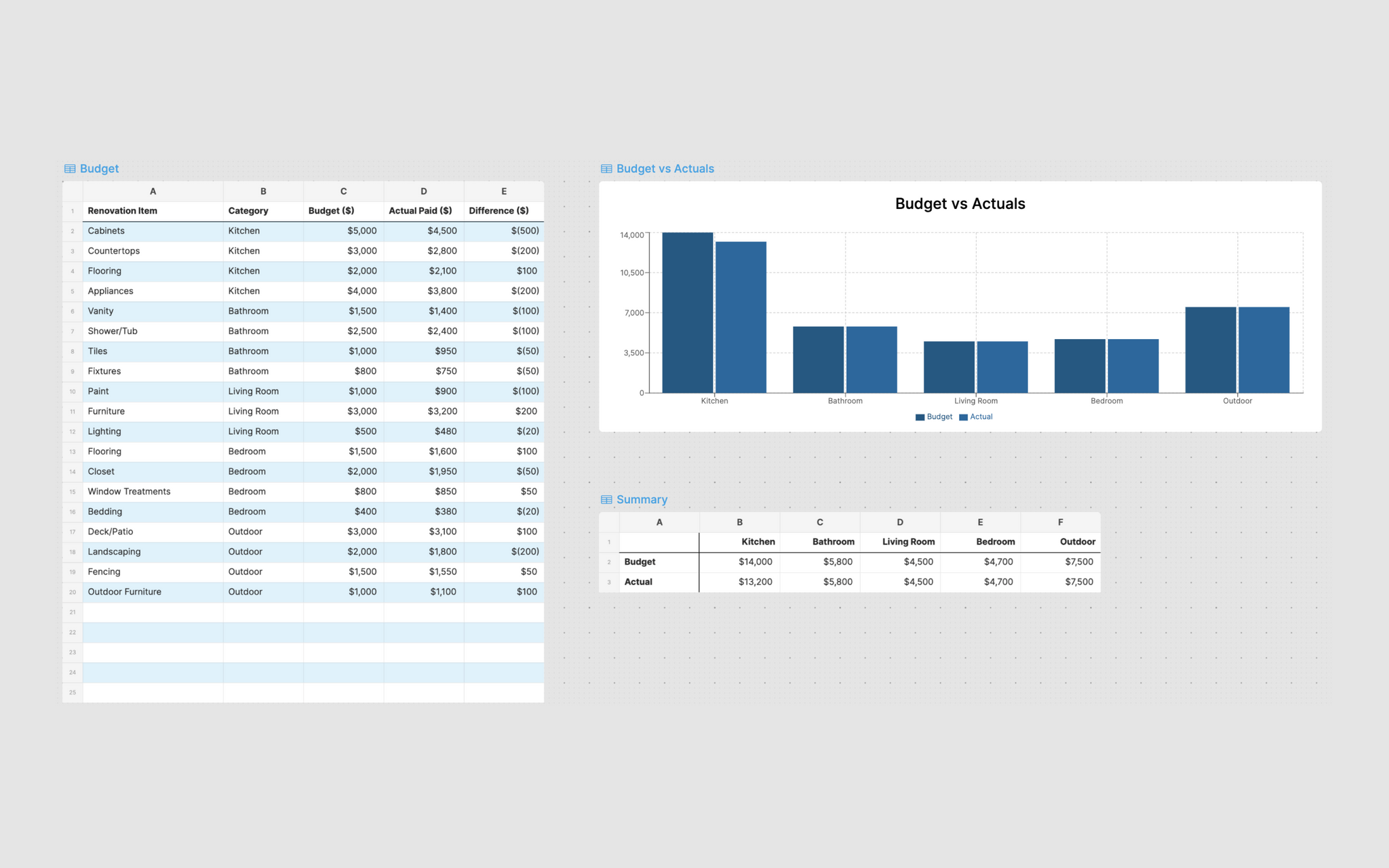This screenshot has width=1389, height=868.
Task: Select the 'Vanity' cell
Action: [x=153, y=311]
